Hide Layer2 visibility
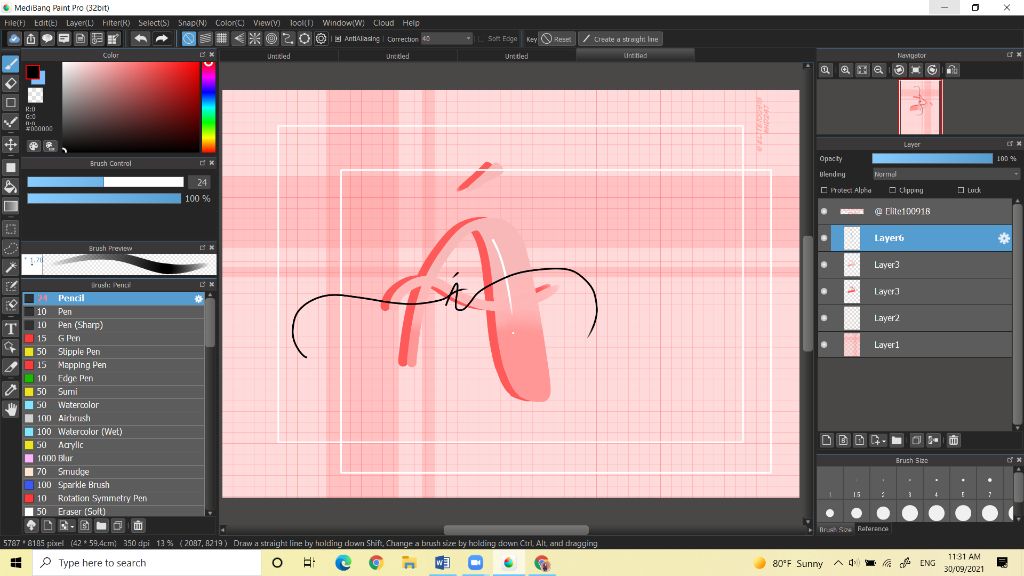Screen dimensions: 1024x576 point(824,318)
